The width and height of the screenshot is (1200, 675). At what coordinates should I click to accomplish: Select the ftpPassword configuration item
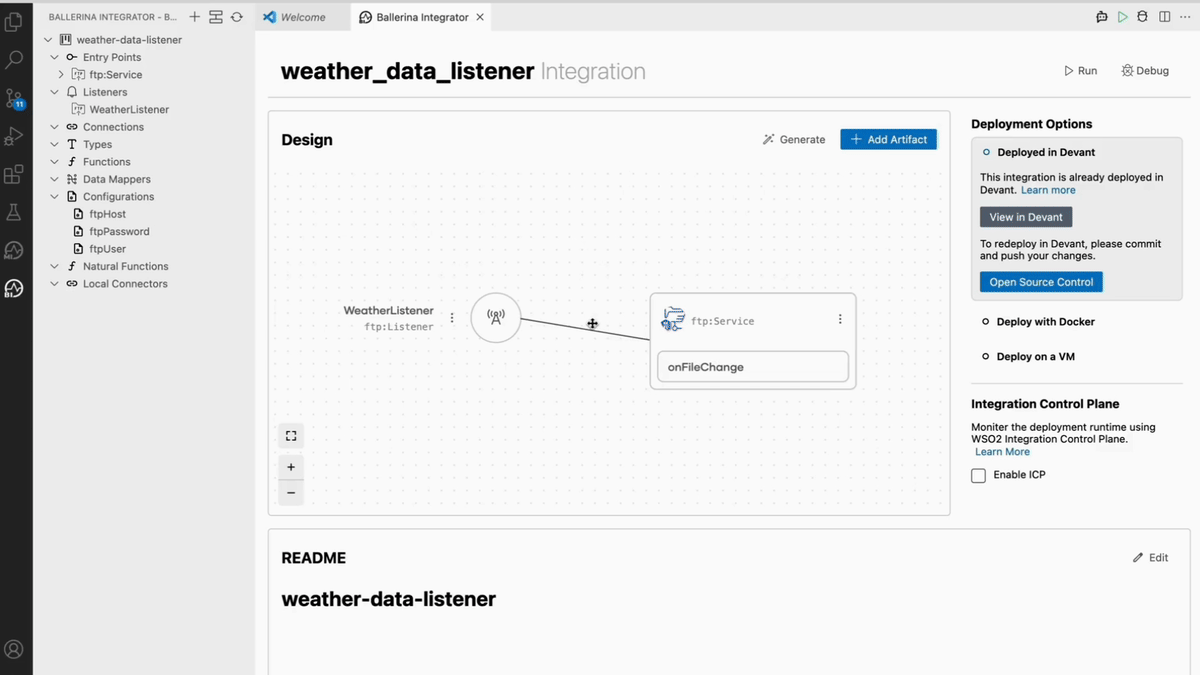point(119,232)
